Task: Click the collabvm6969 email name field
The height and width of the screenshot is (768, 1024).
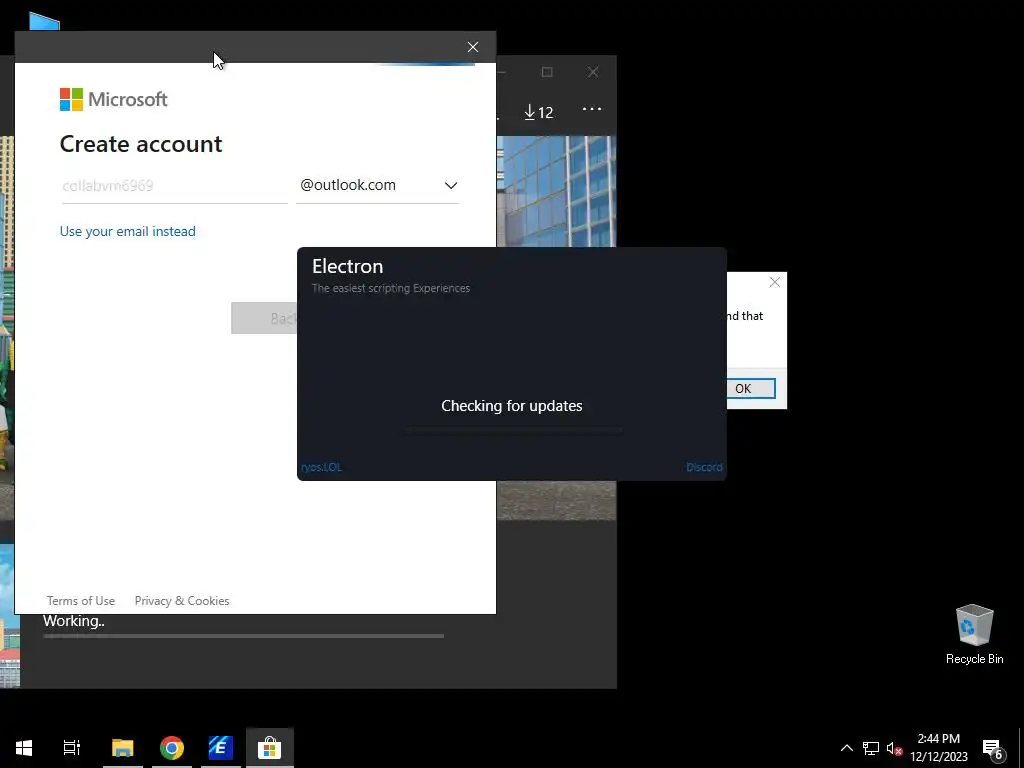Action: [174, 185]
